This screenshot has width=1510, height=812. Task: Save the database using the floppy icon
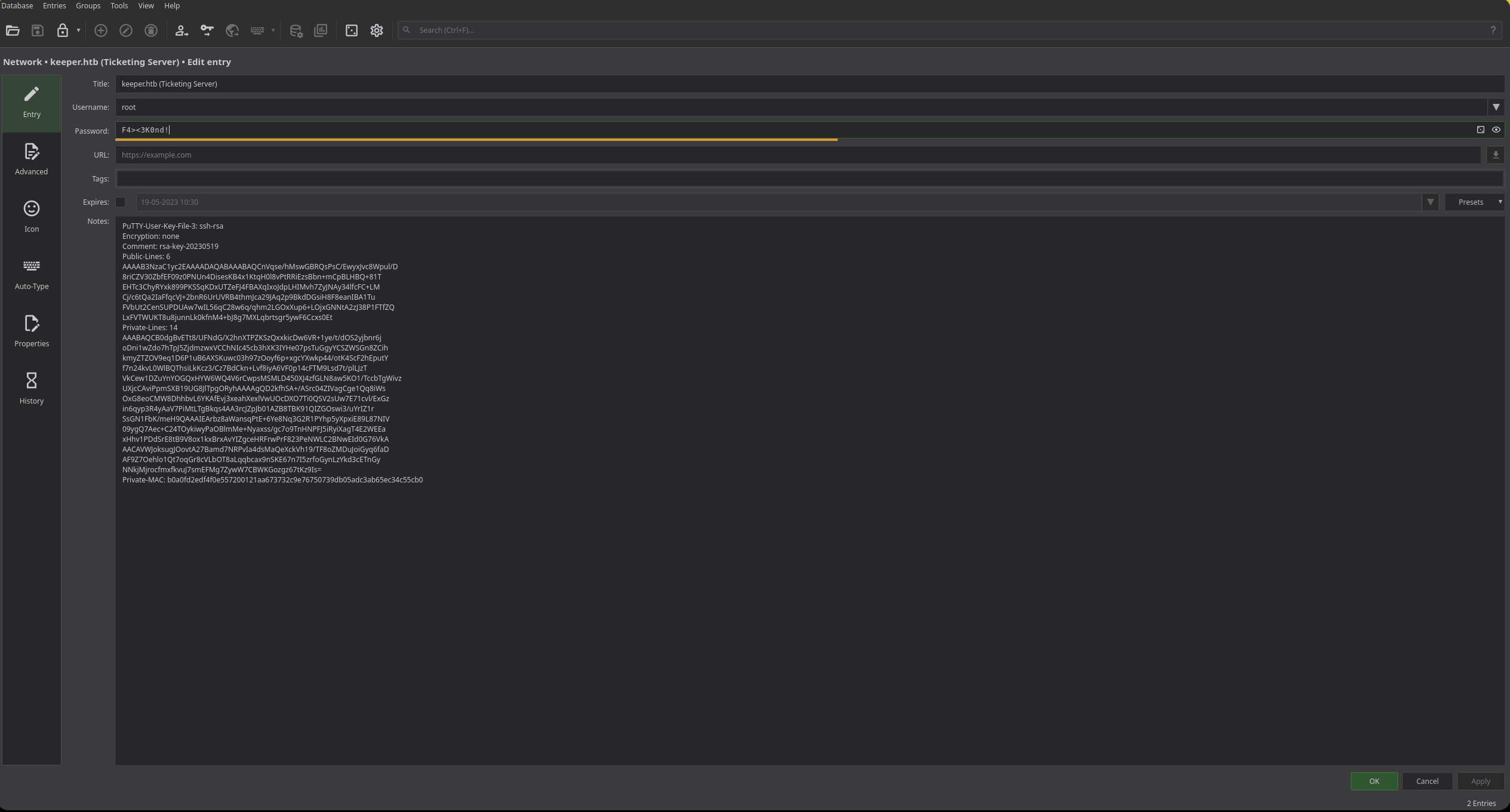tap(38, 30)
